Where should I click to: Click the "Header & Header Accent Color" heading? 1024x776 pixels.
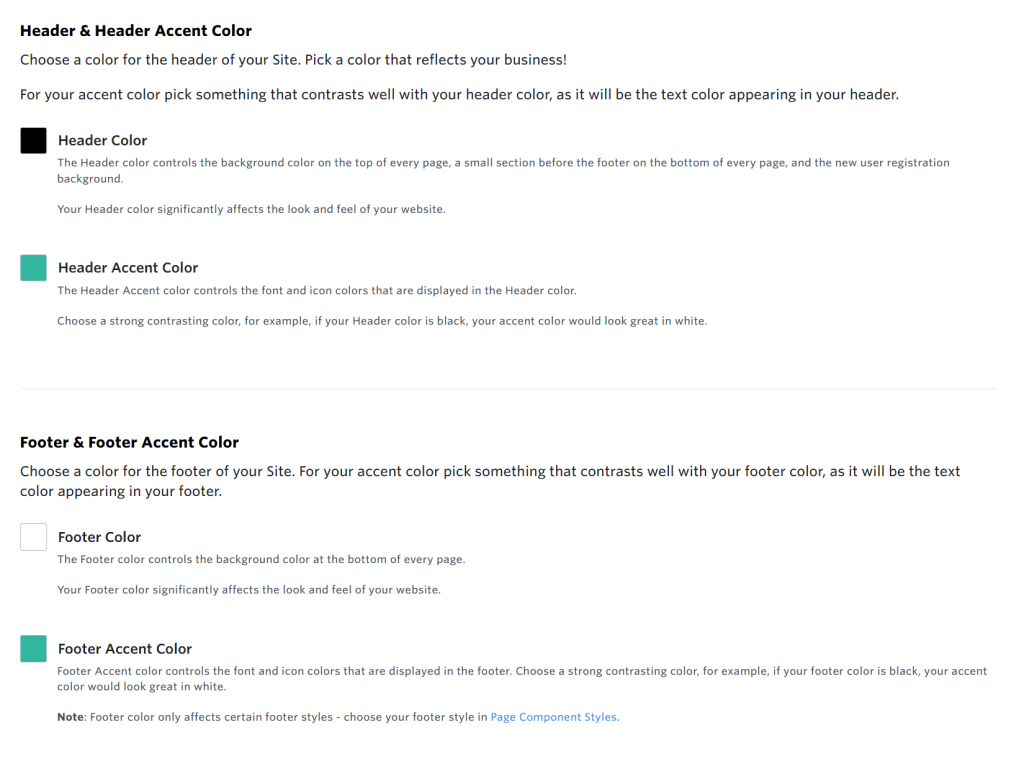point(136,31)
